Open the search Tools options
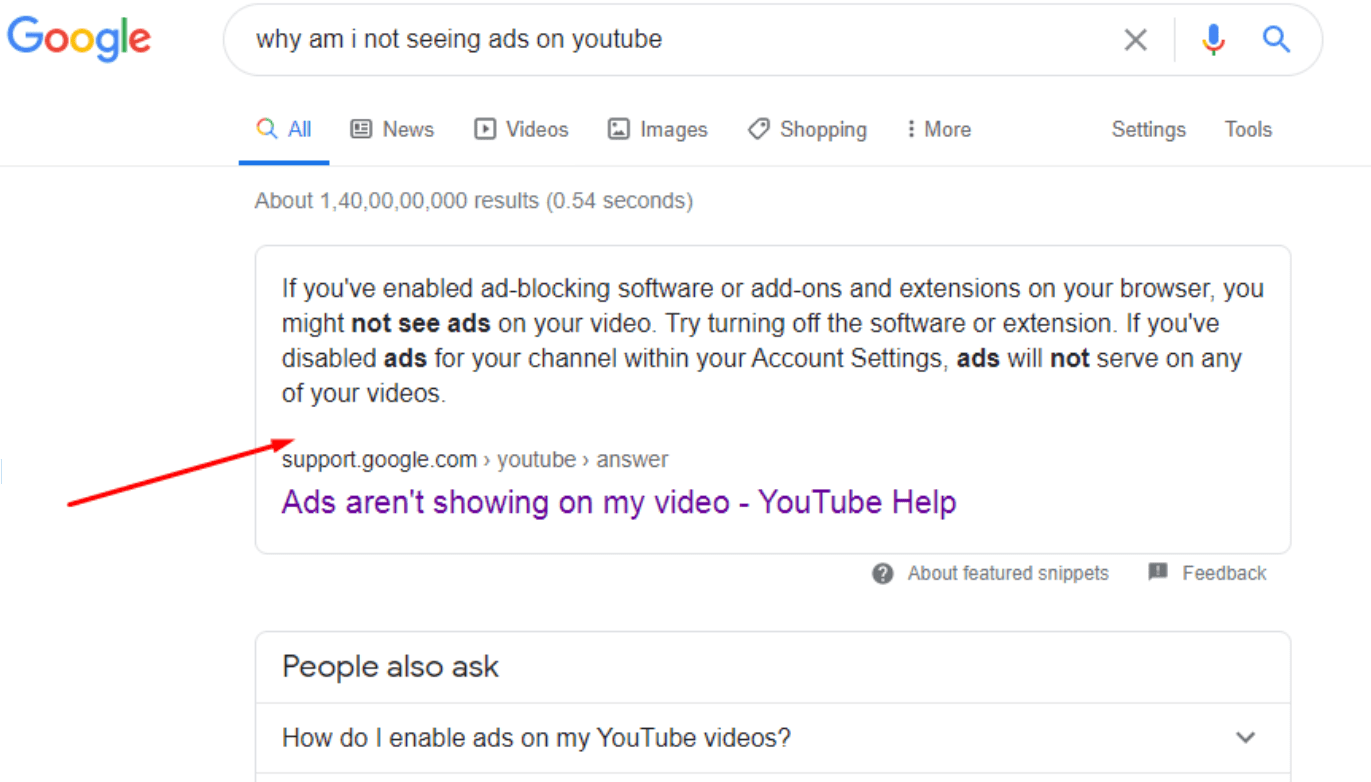This screenshot has width=1371, height=782. pos(1248,129)
